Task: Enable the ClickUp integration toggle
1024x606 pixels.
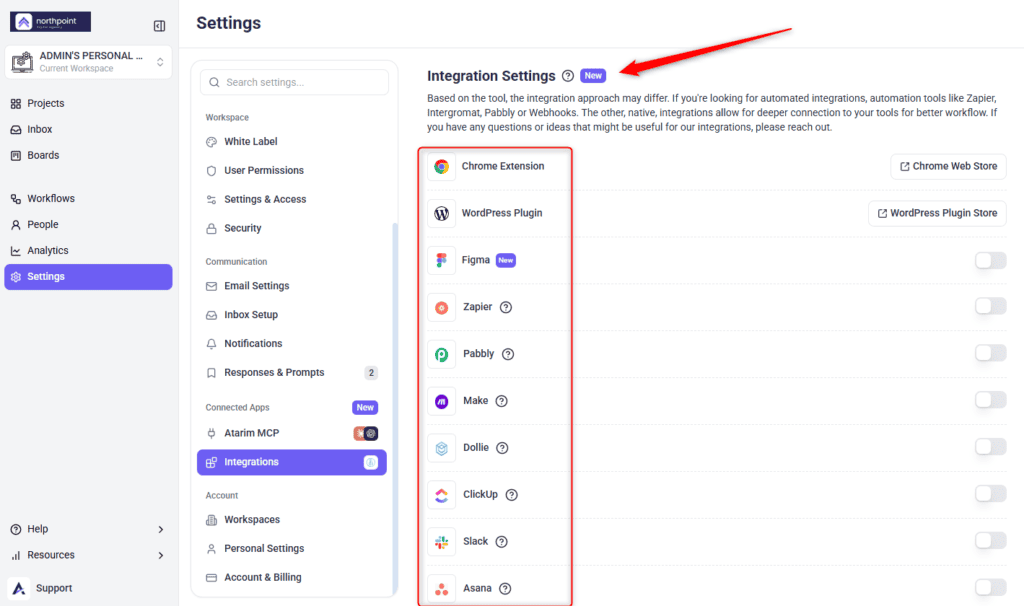Action: [991, 494]
